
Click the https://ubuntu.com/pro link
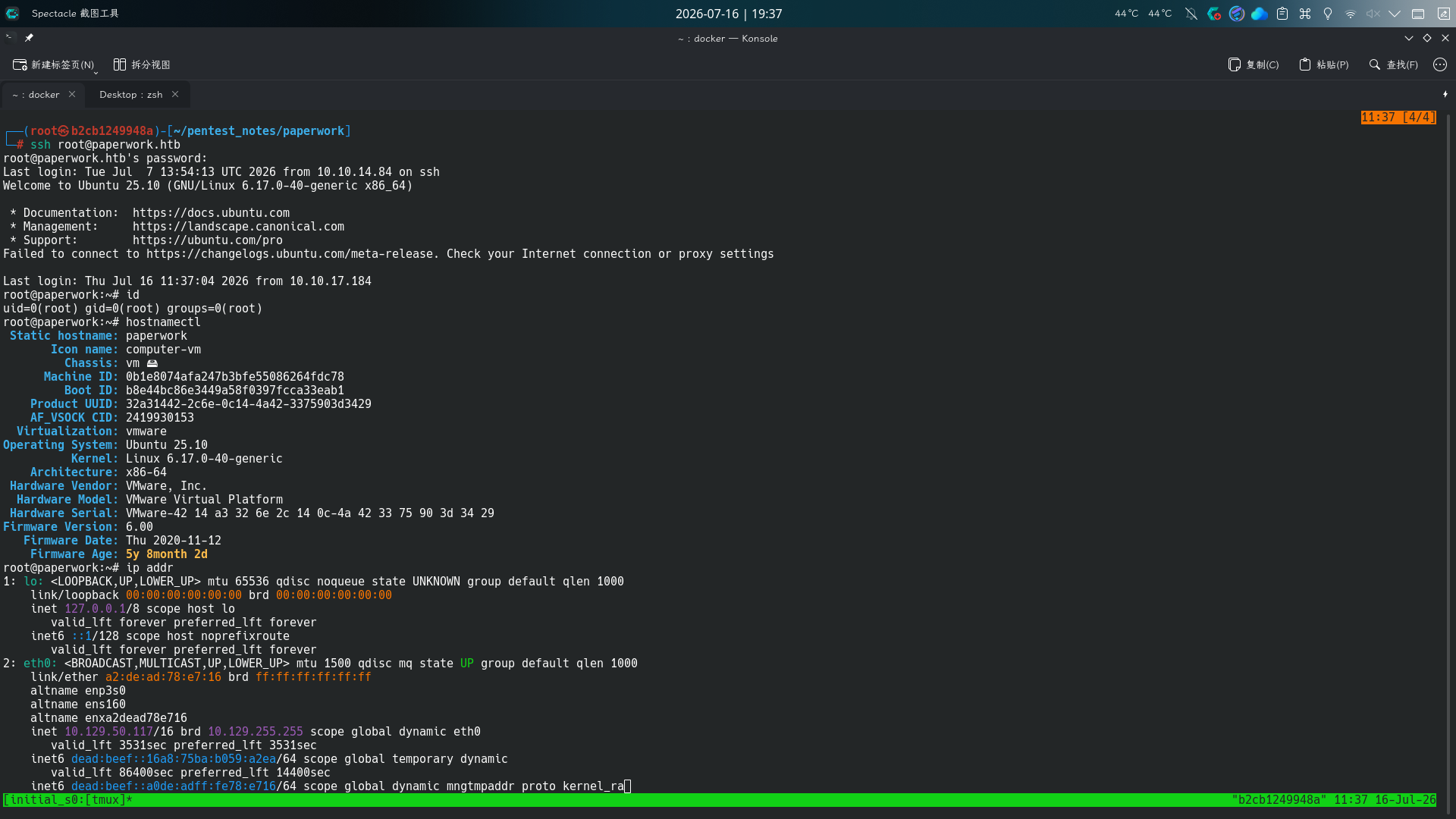(x=208, y=240)
